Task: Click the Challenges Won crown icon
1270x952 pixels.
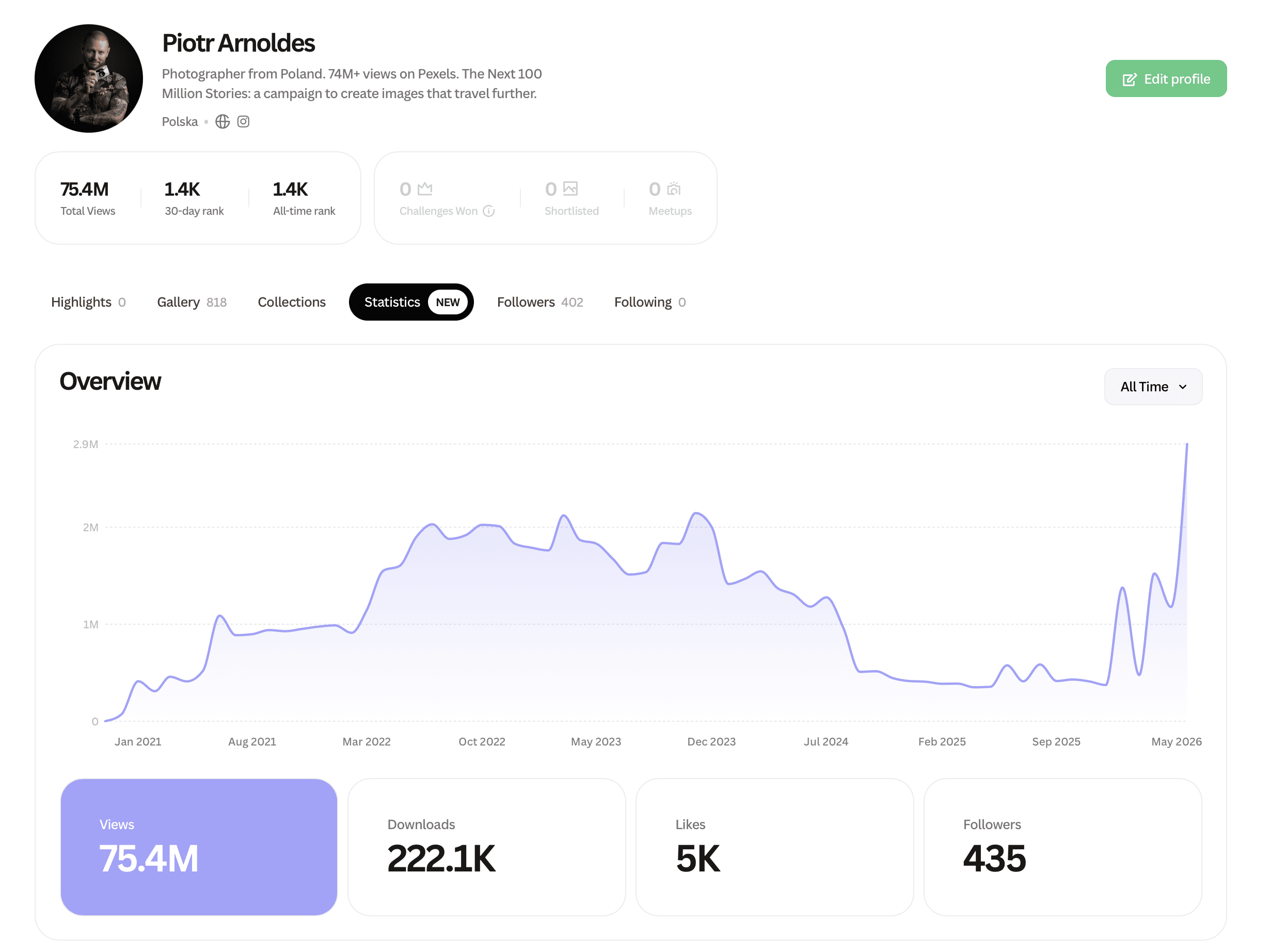Action: [x=425, y=189]
